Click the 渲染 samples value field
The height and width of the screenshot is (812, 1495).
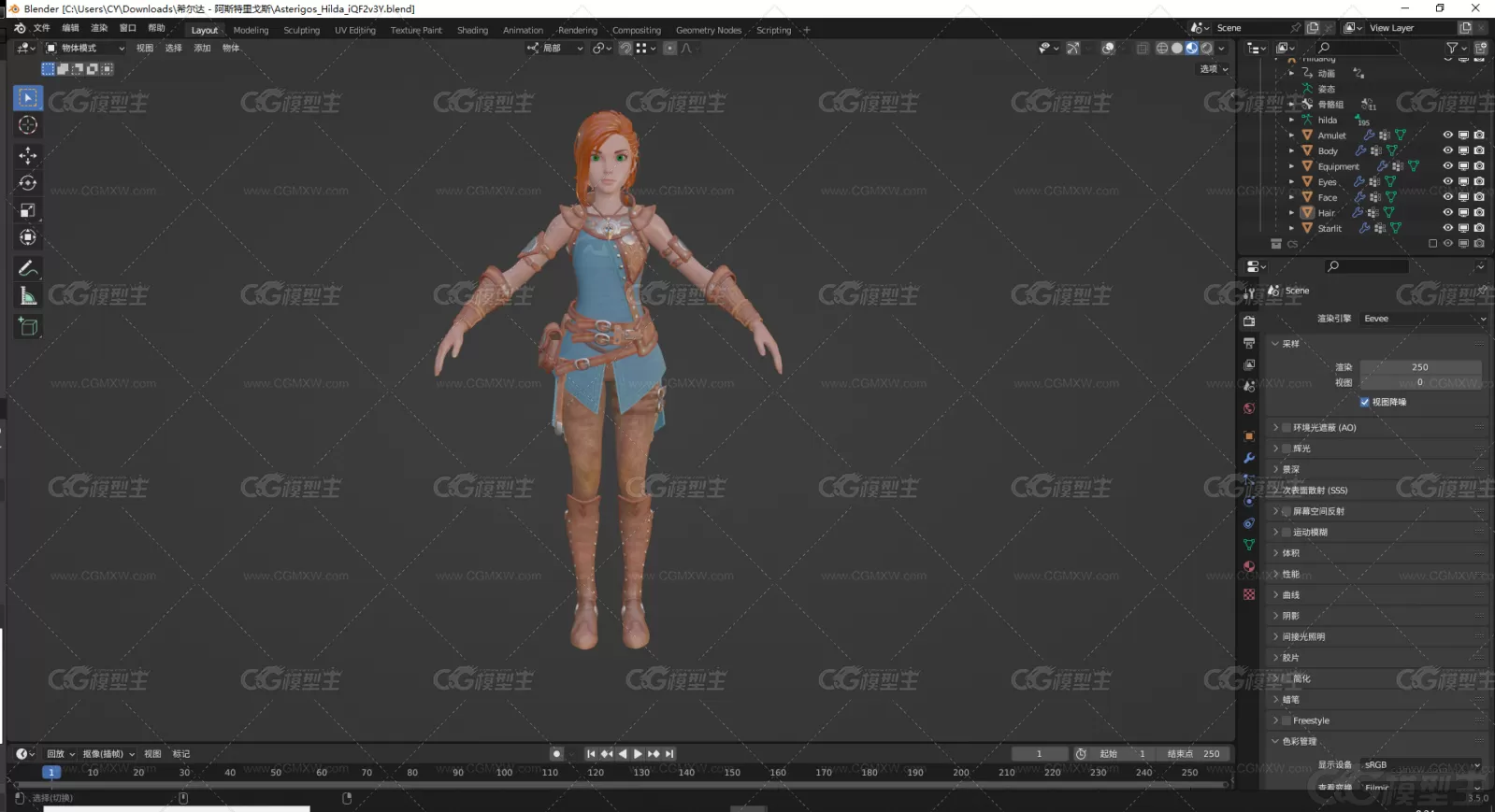pyautogui.click(x=1420, y=367)
